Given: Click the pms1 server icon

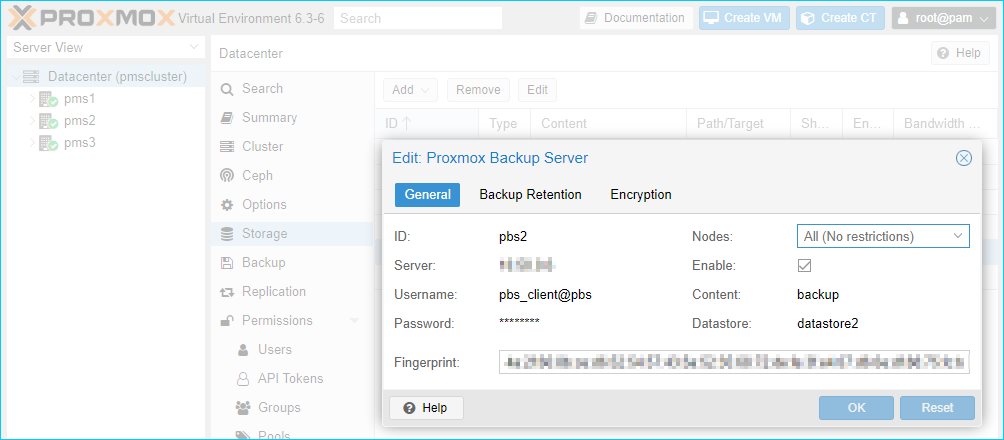Looking at the screenshot, I should tap(48, 99).
